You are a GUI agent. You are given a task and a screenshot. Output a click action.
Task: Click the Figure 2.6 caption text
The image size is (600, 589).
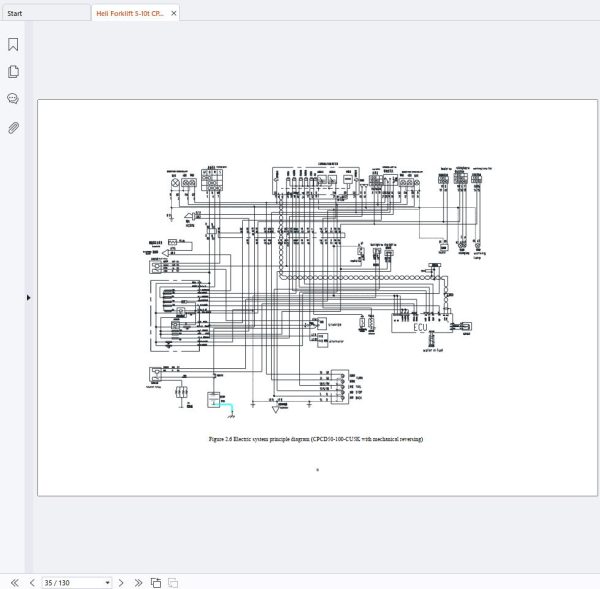(x=316, y=439)
